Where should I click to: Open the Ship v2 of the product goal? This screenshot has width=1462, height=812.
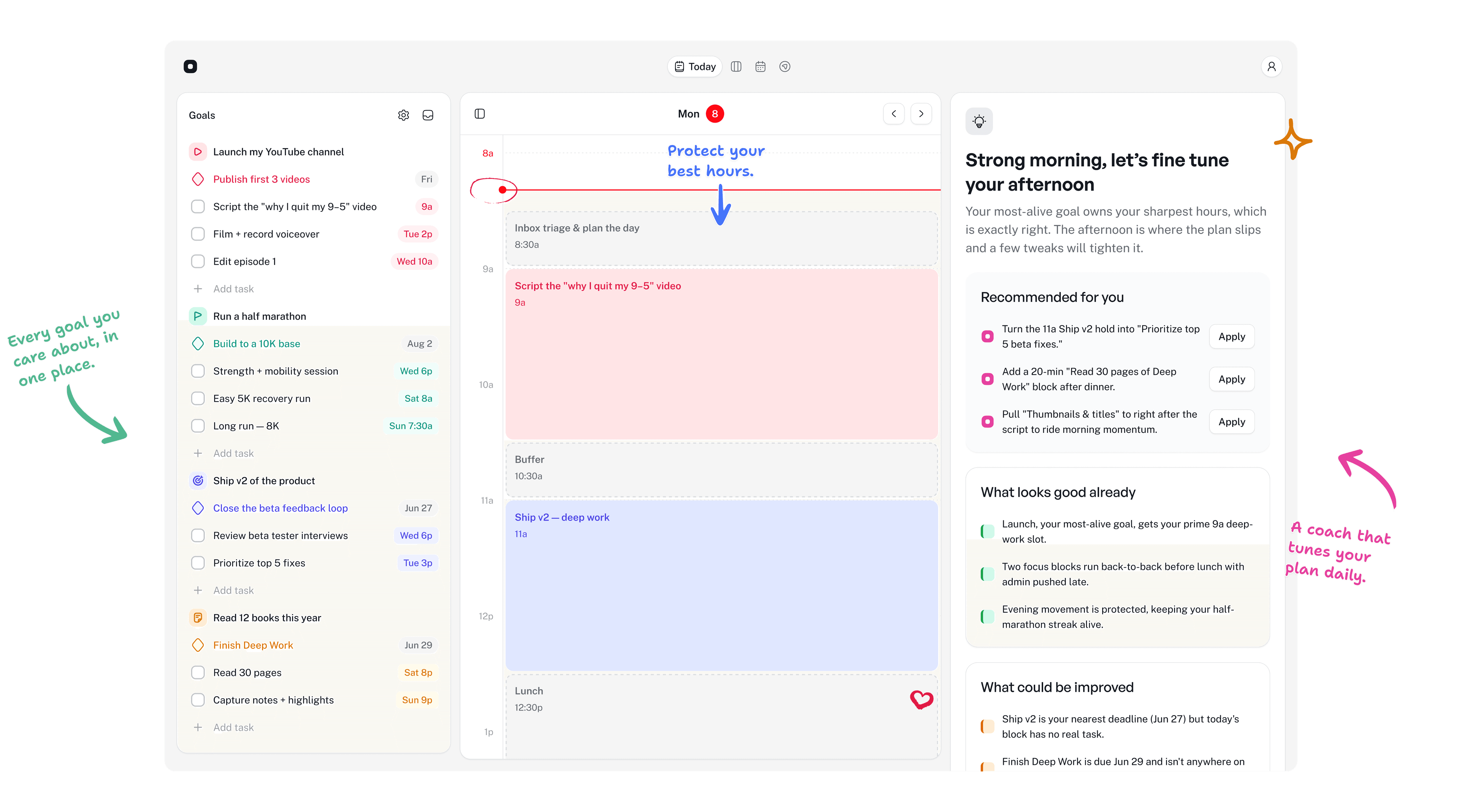click(x=264, y=481)
